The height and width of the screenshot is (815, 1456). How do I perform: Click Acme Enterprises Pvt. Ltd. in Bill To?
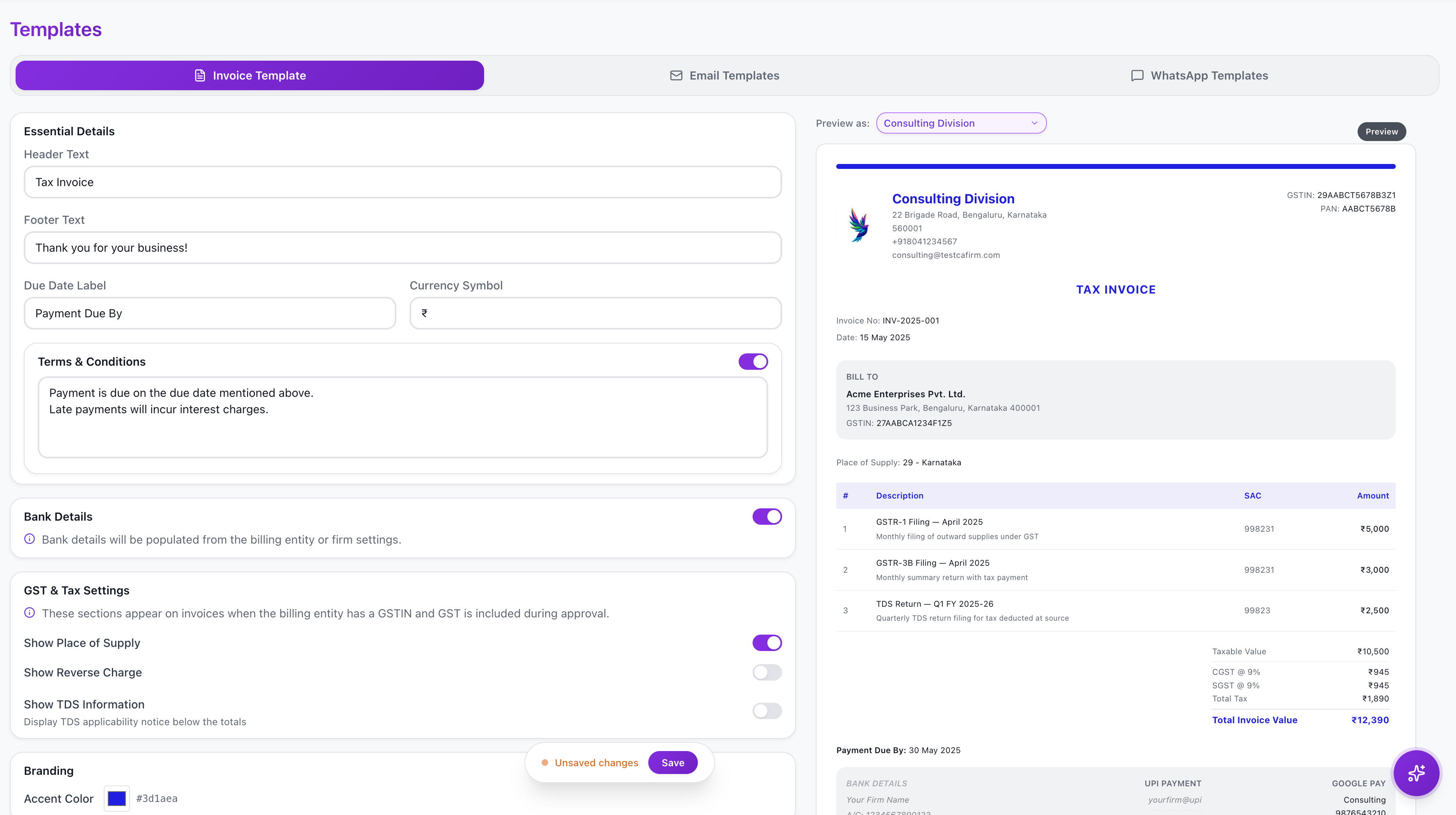905,394
